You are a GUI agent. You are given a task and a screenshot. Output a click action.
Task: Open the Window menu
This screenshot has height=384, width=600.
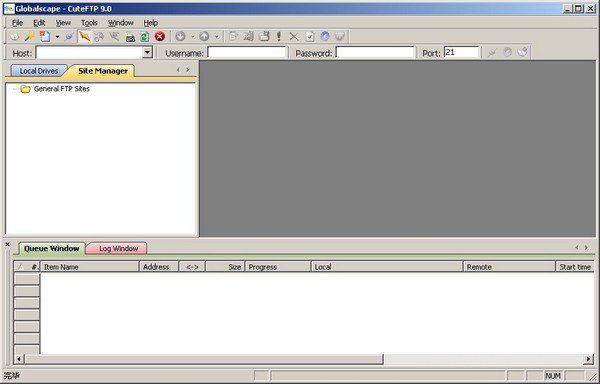[x=121, y=23]
